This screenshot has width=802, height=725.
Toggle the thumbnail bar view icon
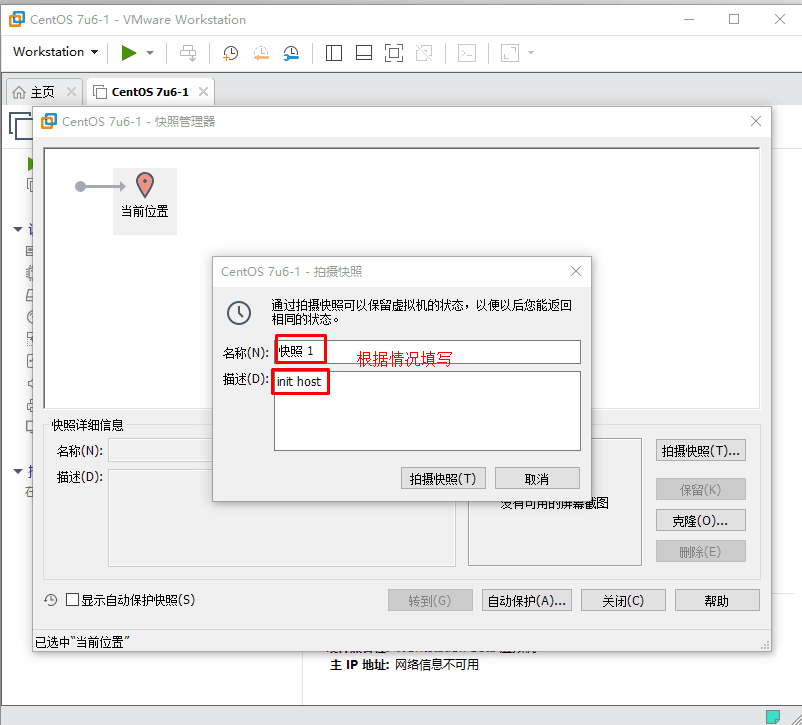coord(364,53)
